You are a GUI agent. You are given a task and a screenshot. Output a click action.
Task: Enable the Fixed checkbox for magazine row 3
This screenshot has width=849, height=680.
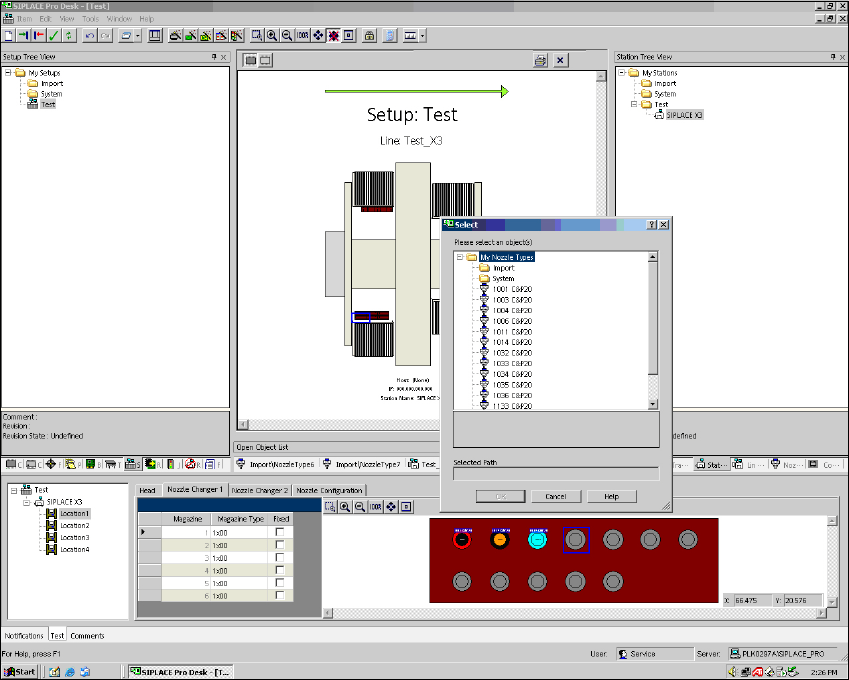coord(280,558)
